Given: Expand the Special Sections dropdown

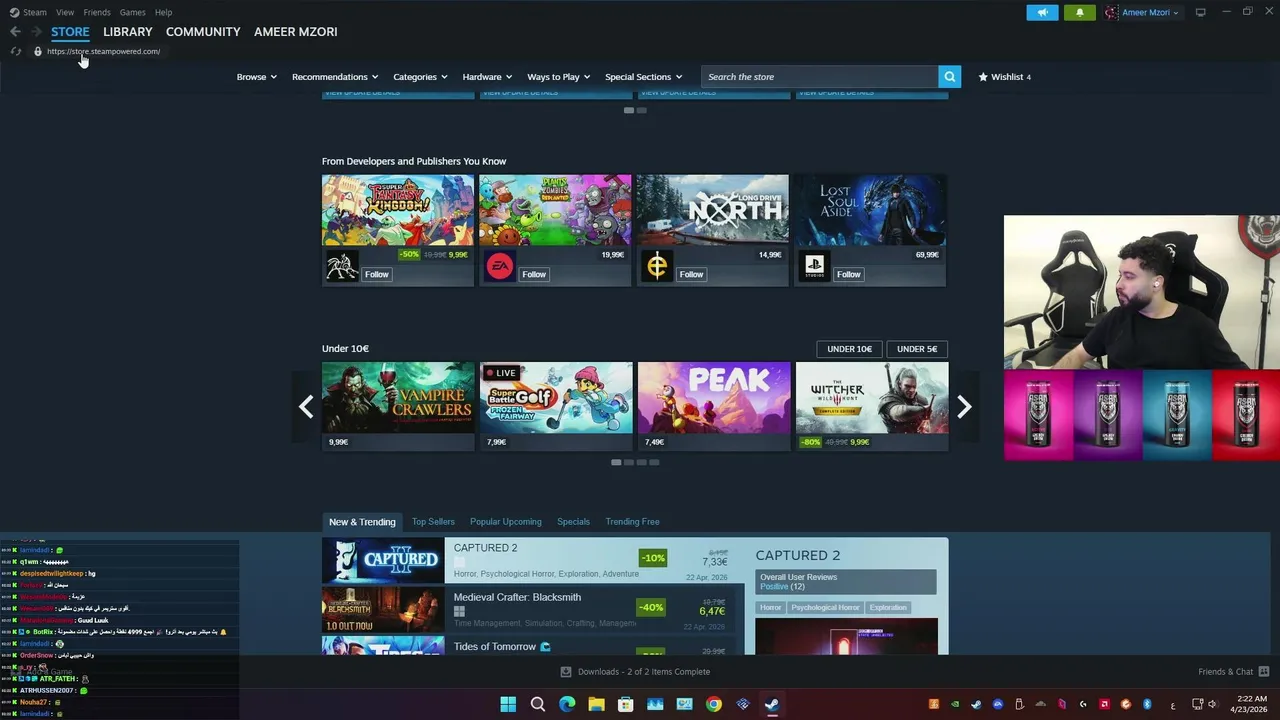Looking at the screenshot, I should (x=643, y=77).
